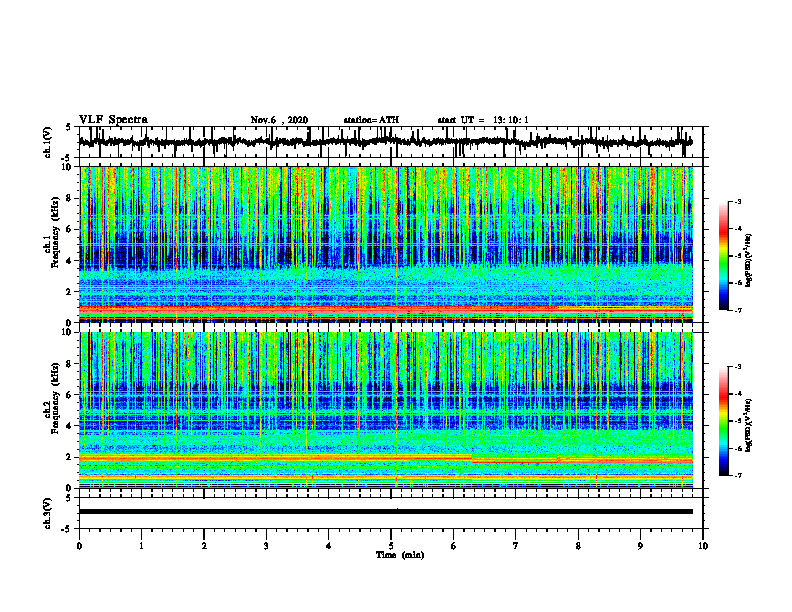The image size is (792, 612).
Task: Click the ch.2 spectrogram color scale bar
Action: click(724, 421)
